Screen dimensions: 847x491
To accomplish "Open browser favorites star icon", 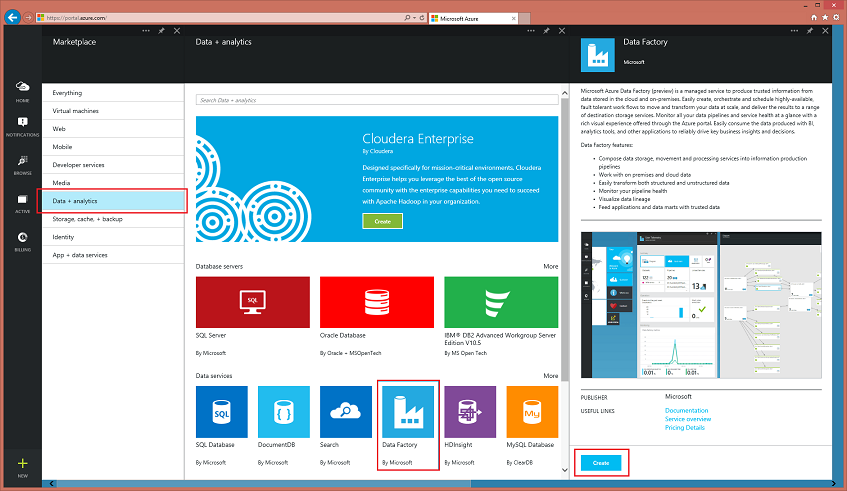I will 825,17.
